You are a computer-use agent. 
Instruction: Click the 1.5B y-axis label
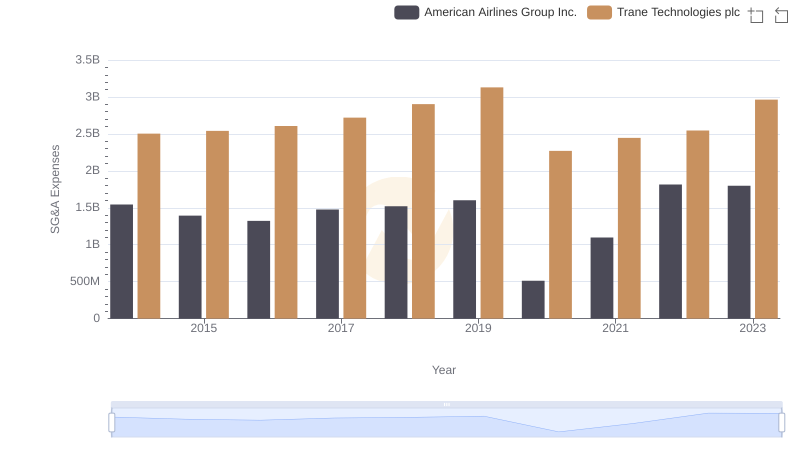(x=88, y=208)
